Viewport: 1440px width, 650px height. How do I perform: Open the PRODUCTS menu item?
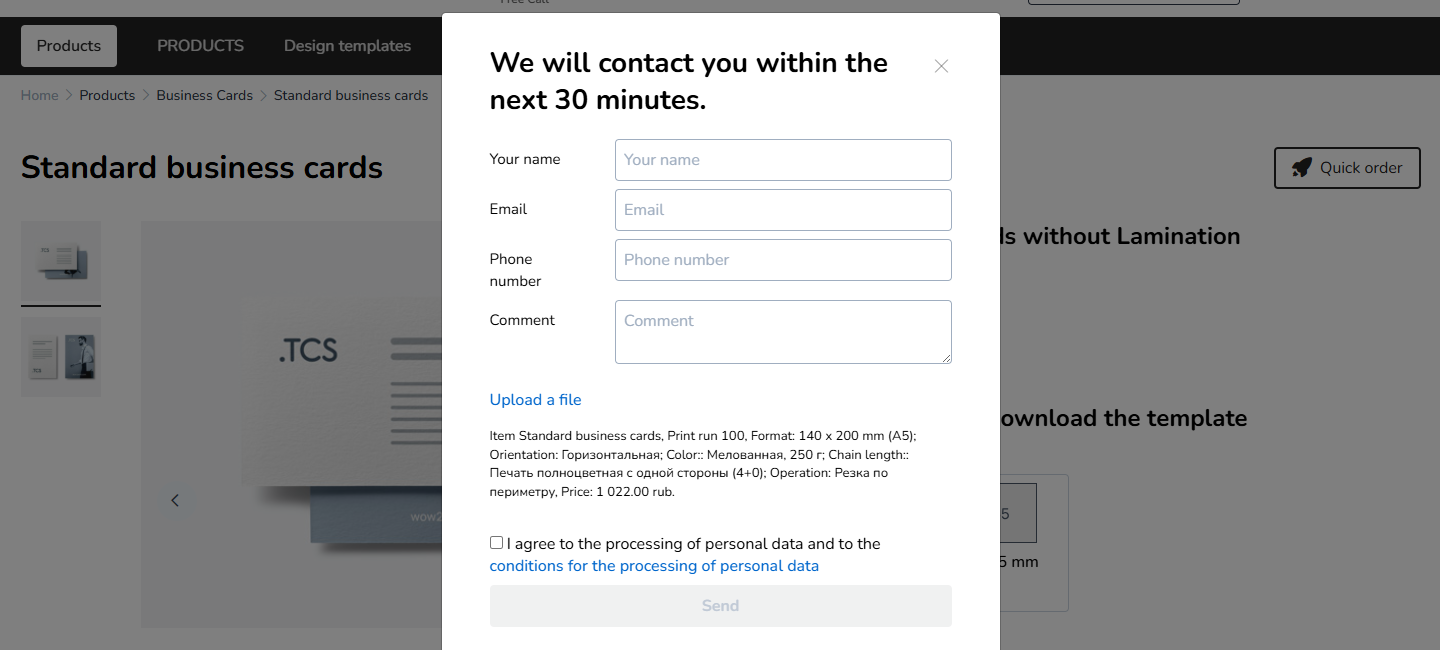pos(200,46)
